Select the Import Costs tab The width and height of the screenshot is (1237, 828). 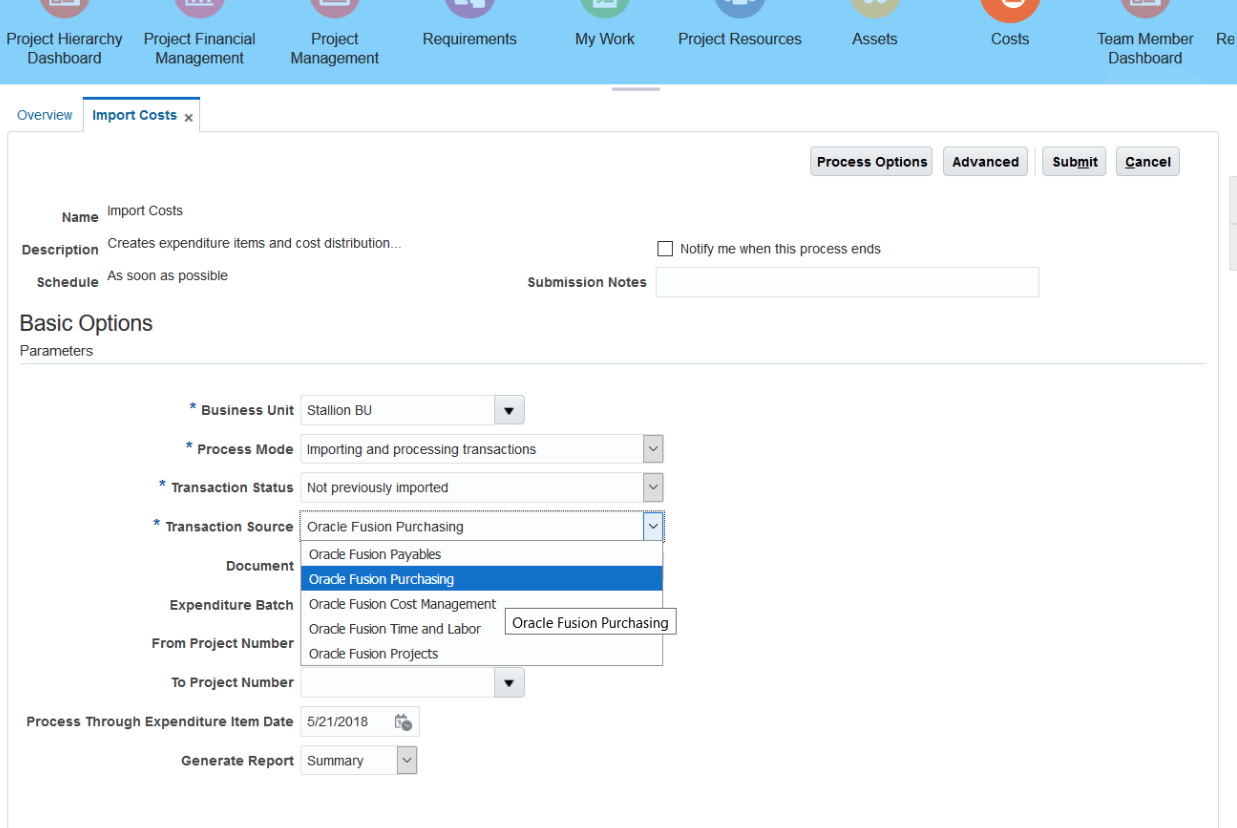(x=134, y=115)
